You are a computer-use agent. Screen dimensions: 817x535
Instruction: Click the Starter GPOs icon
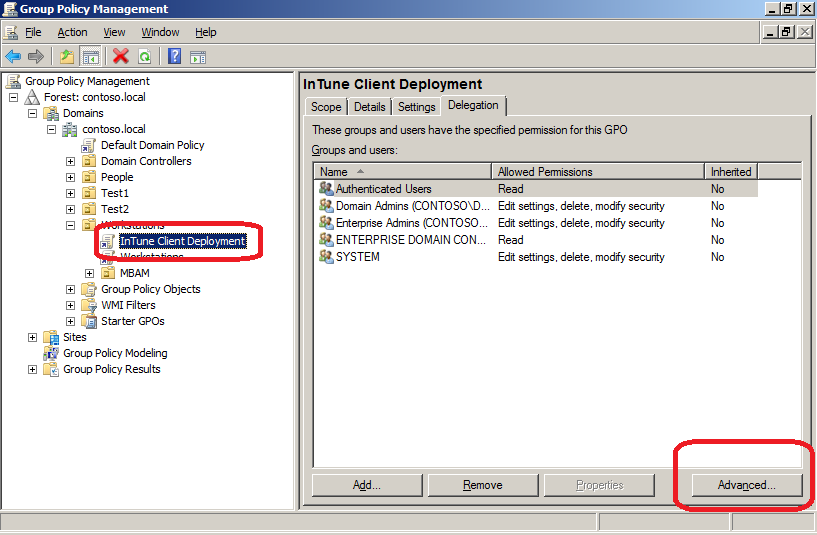coord(89,321)
